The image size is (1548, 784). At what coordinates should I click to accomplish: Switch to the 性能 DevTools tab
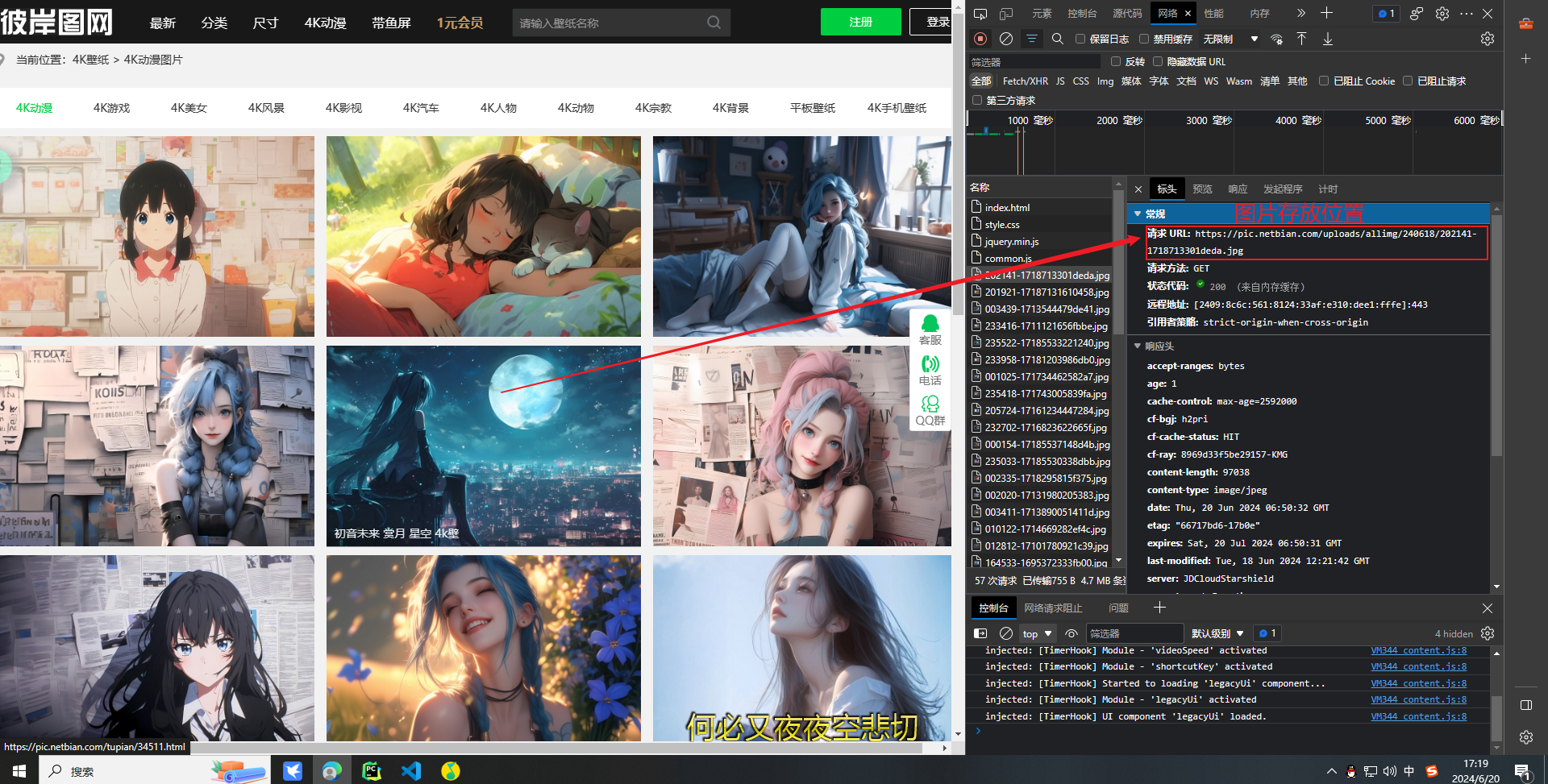(x=1213, y=13)
